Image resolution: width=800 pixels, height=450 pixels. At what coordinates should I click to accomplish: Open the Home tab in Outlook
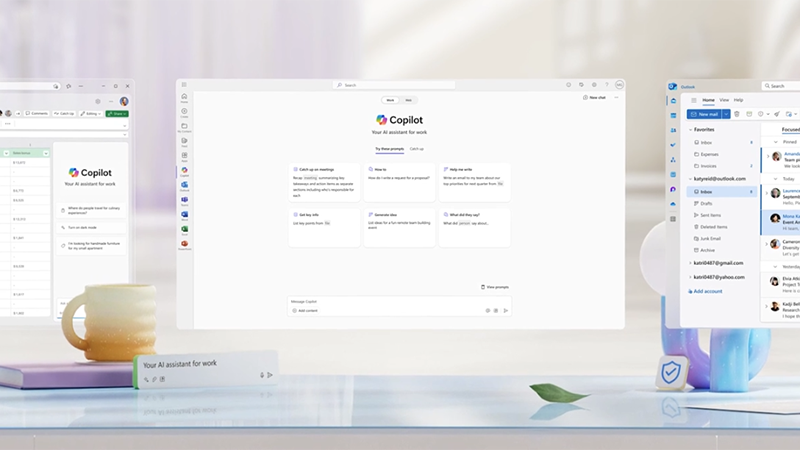coord(708,100)
